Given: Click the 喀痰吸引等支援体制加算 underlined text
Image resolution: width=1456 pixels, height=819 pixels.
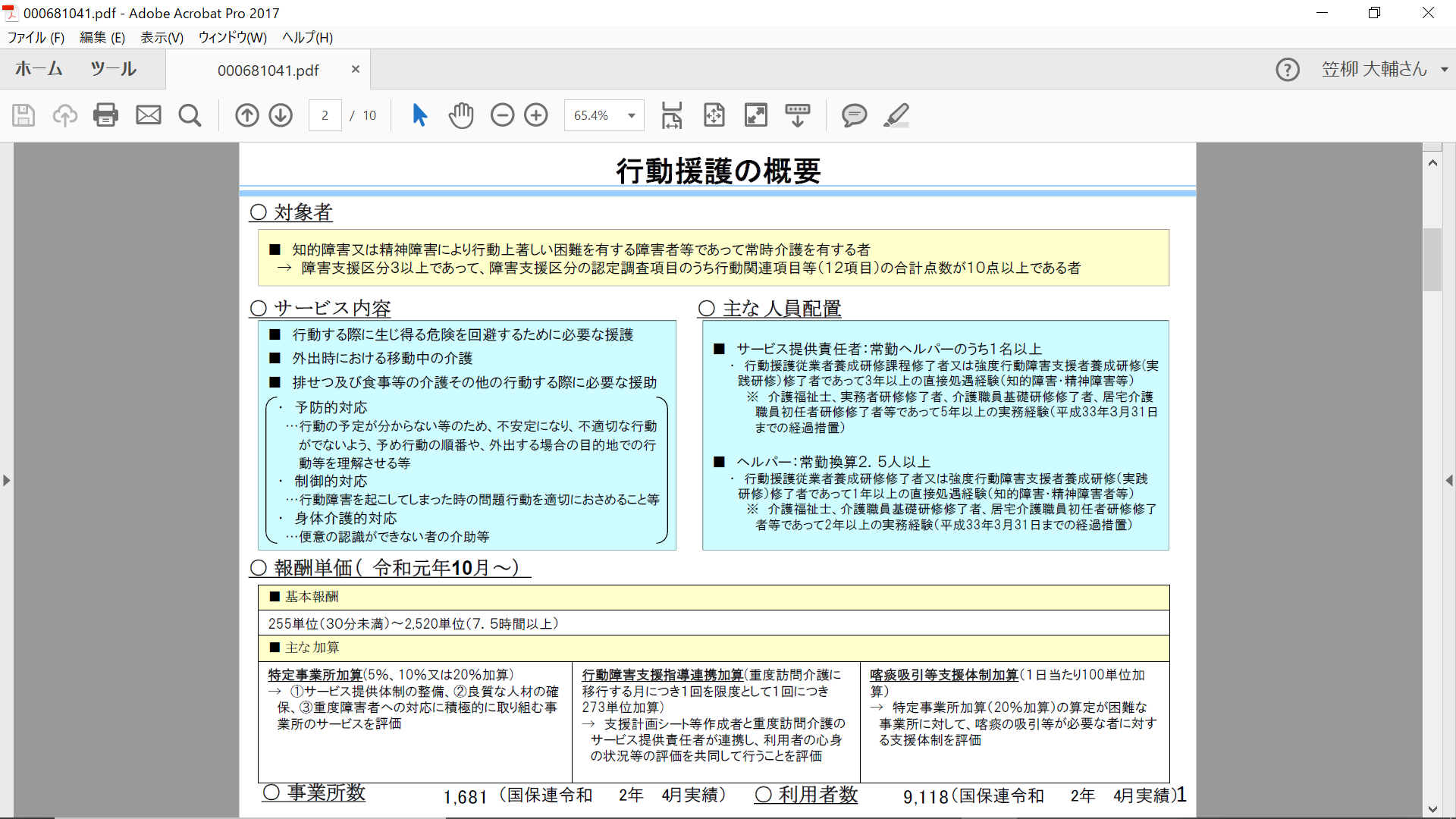Looking at the screenshot, I should point(944,675).
